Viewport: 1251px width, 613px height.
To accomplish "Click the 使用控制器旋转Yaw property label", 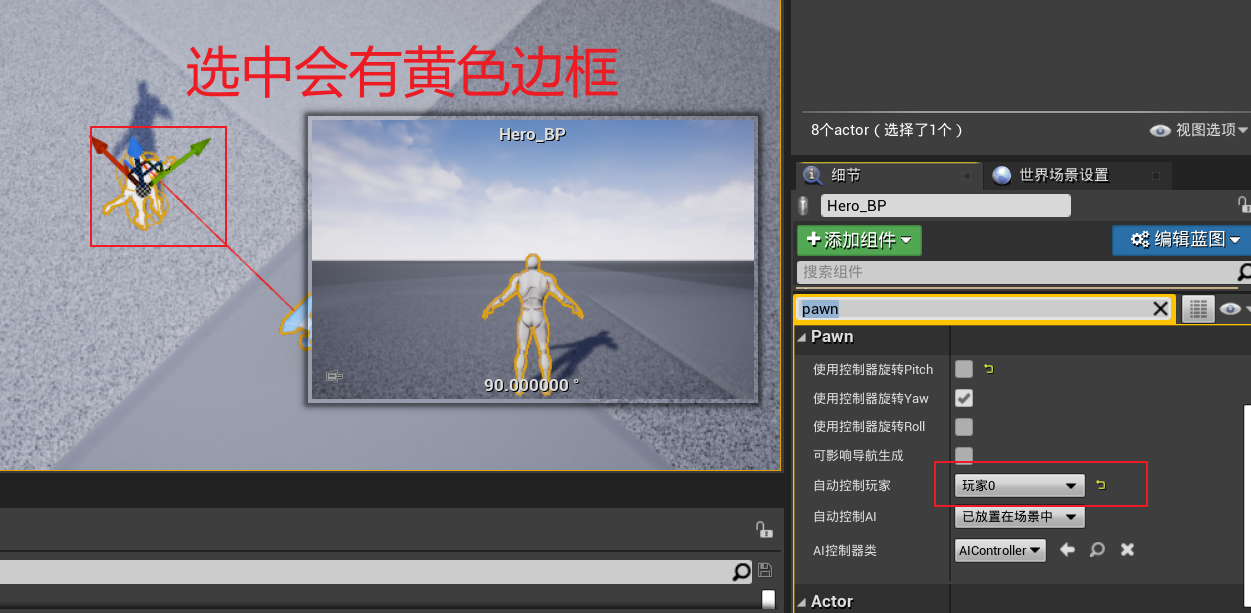I will coord(871,398).
